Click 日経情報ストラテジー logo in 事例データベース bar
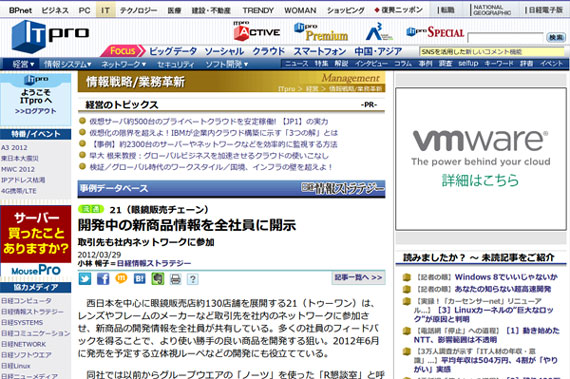Image resolution: width=570 pixels, height=379 pixels. pyautogui.click(x=343, y=188)
